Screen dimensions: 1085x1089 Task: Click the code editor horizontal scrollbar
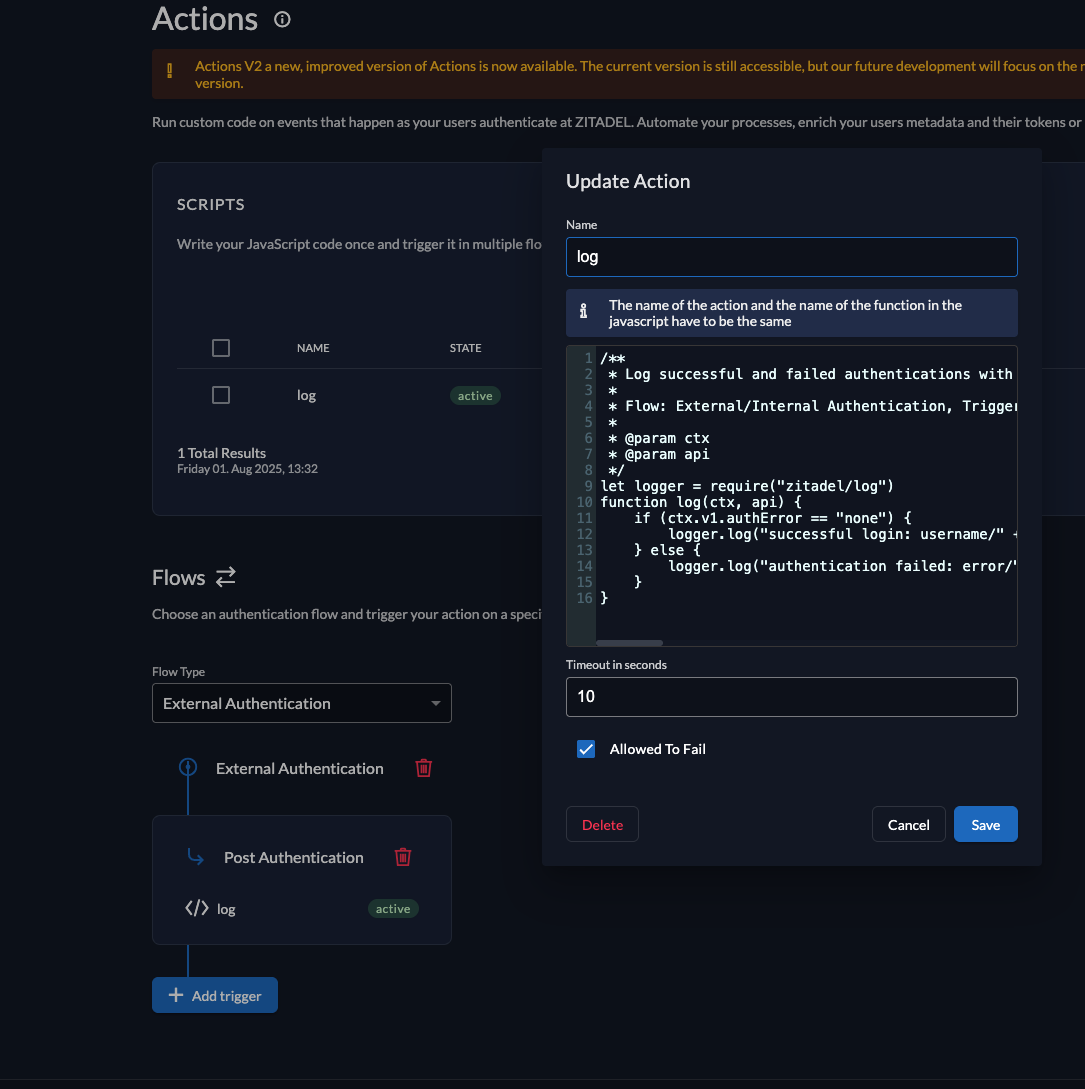[629, 643]
